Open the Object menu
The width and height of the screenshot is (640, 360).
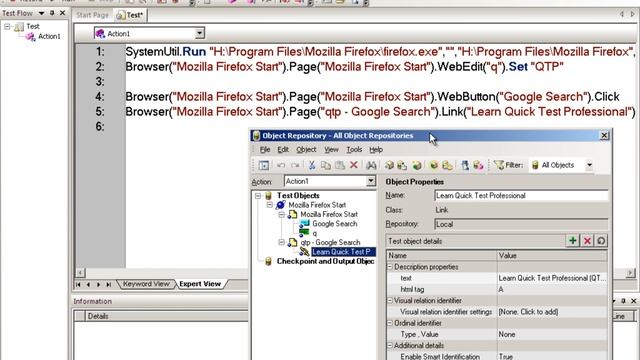pyautogui.click(x=306, y=150)
